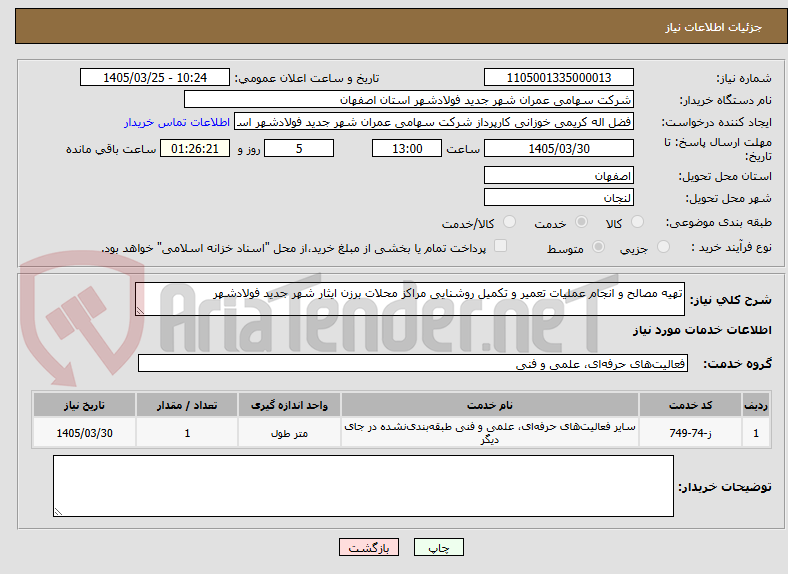Image resolution: width=788 pixels, height=574 pixels.
Task: Click the page title جزئیات اطلاعات نیاز
Action: (x=713, y=27)
